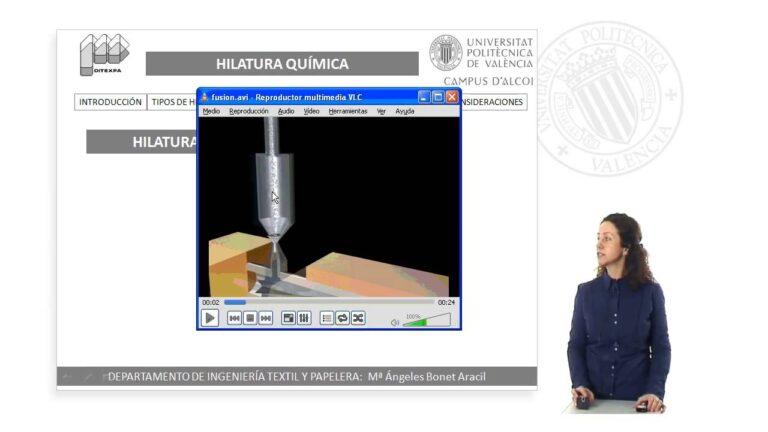
Task: Skip to the next media item
Action: pos(266,318)
